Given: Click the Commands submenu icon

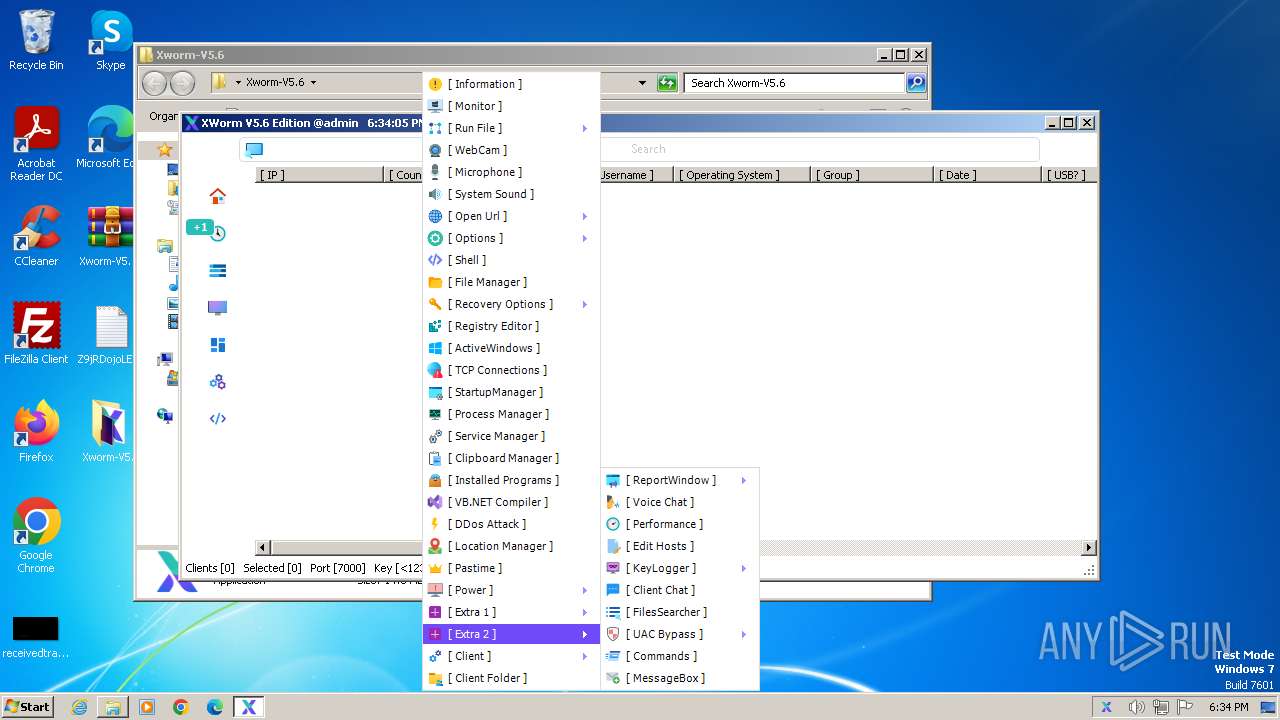Looking at the screenshot, I should (x=613, y=656).
